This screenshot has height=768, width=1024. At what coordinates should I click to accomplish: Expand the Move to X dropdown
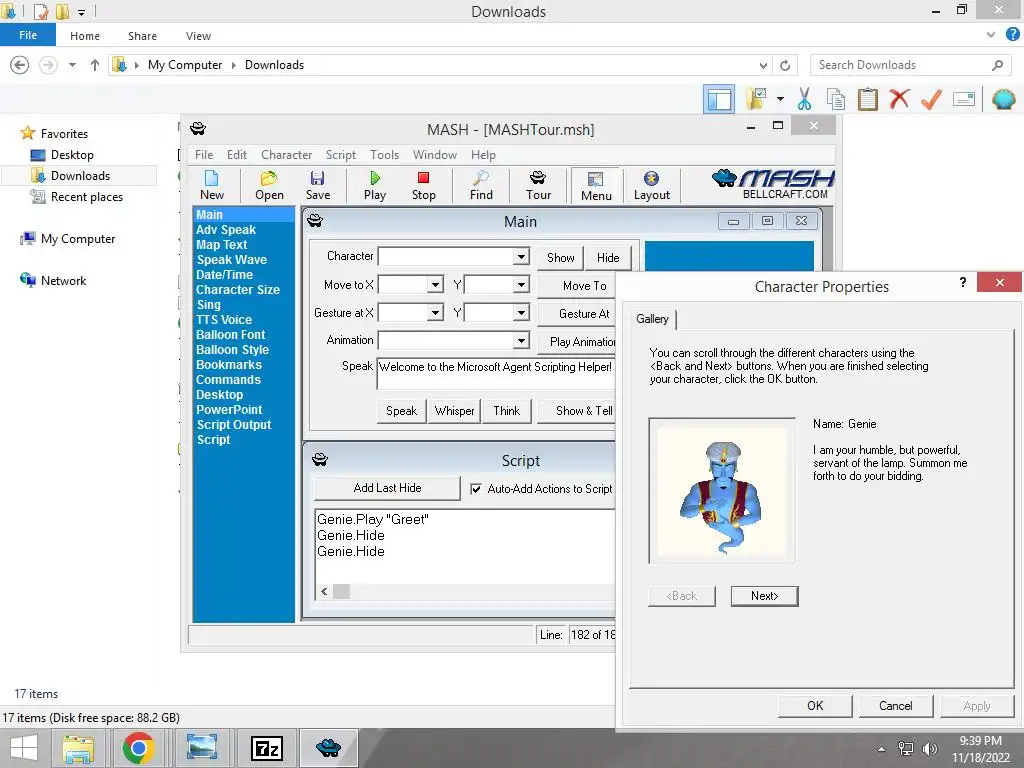436,284
